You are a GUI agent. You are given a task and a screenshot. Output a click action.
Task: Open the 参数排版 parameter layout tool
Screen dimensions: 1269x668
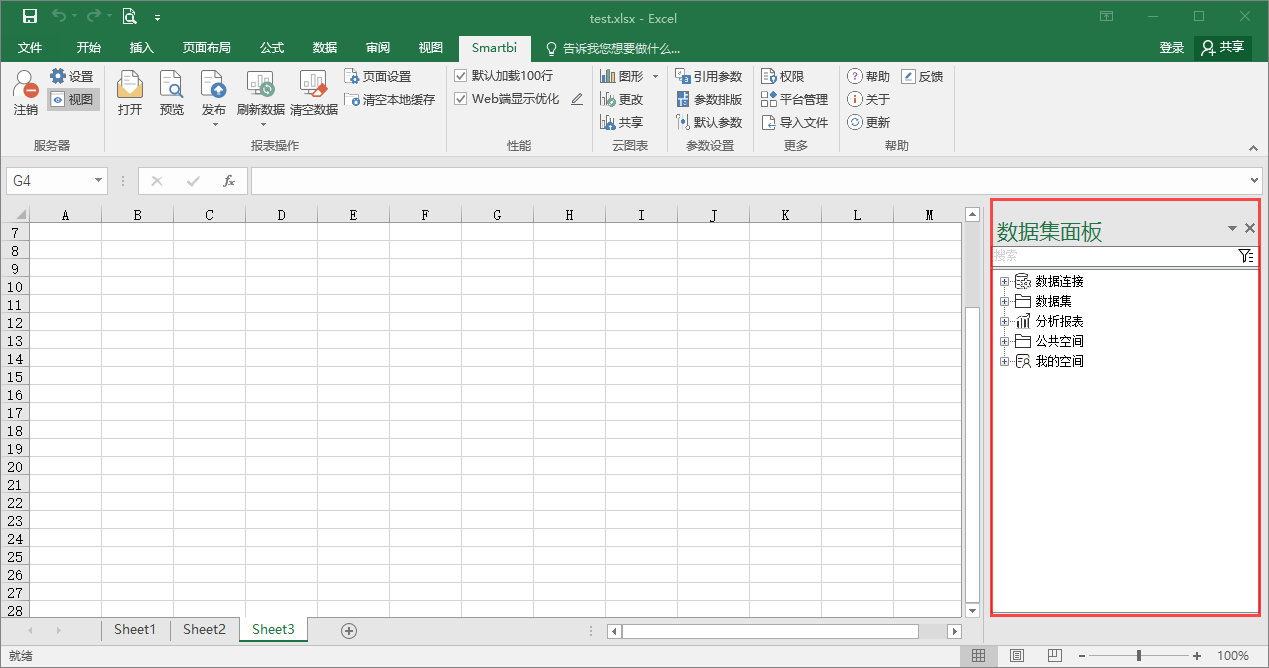coord(709,99)
